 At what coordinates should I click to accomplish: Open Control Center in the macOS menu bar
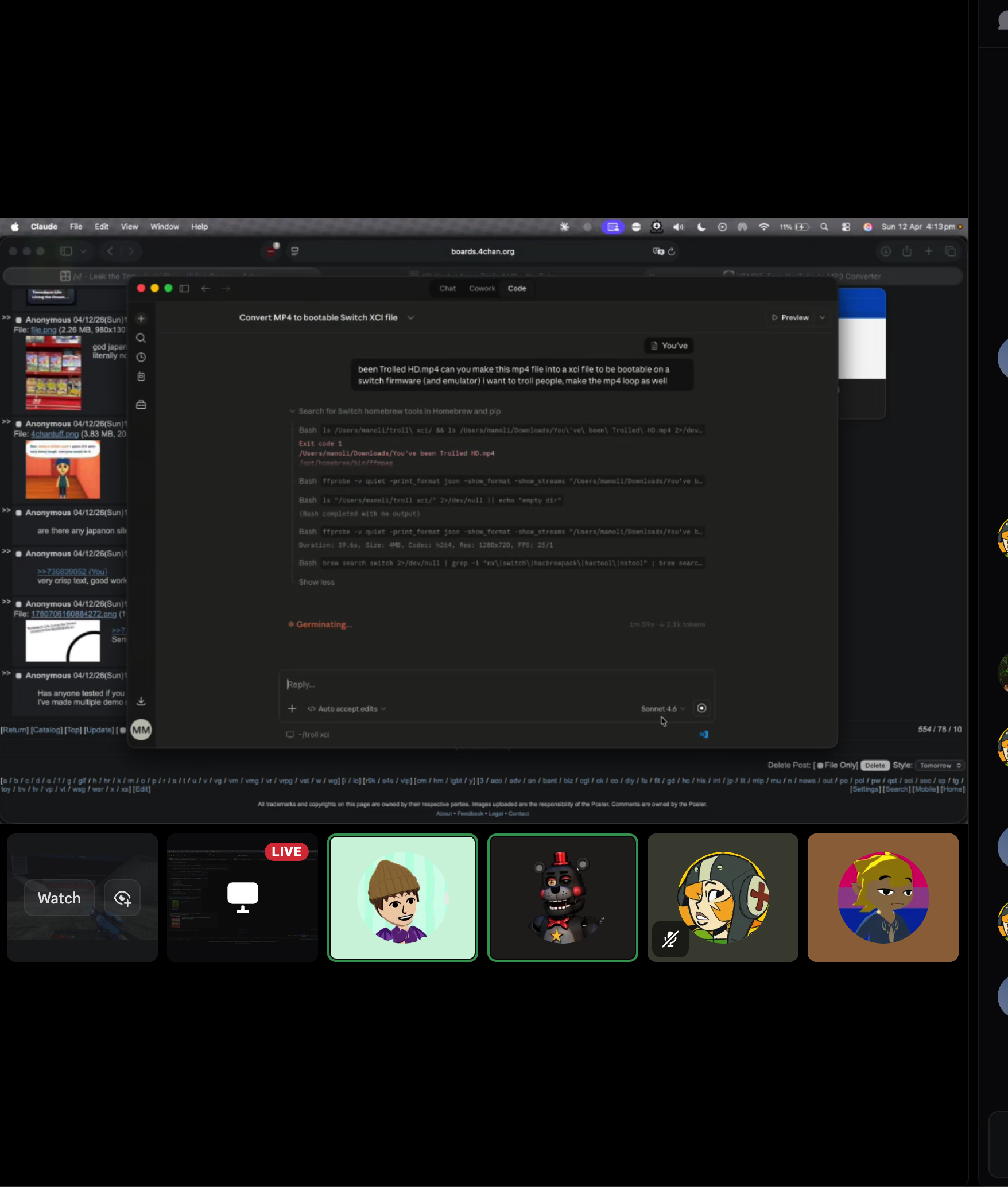click(x=846, y=227)
